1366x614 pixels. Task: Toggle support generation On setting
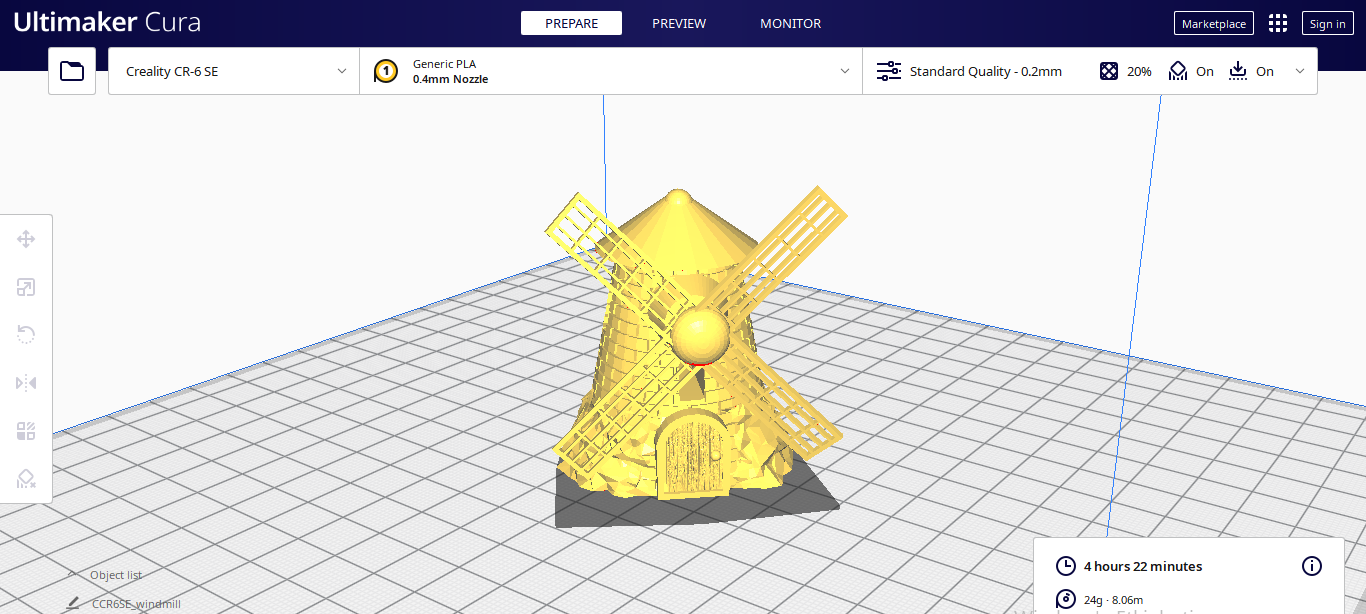[x=1191, y=71]
